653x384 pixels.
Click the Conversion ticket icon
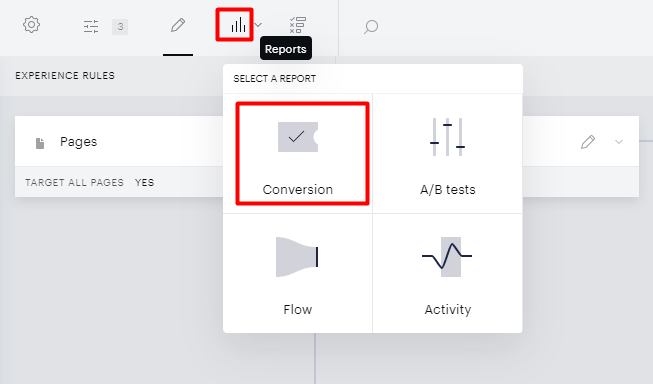click(x=298, y=137)
